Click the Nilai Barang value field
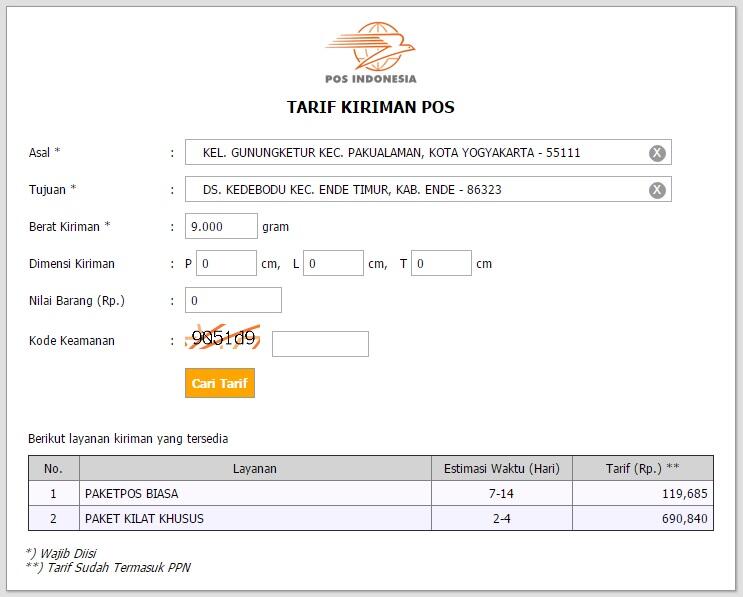 pos(233,300)
